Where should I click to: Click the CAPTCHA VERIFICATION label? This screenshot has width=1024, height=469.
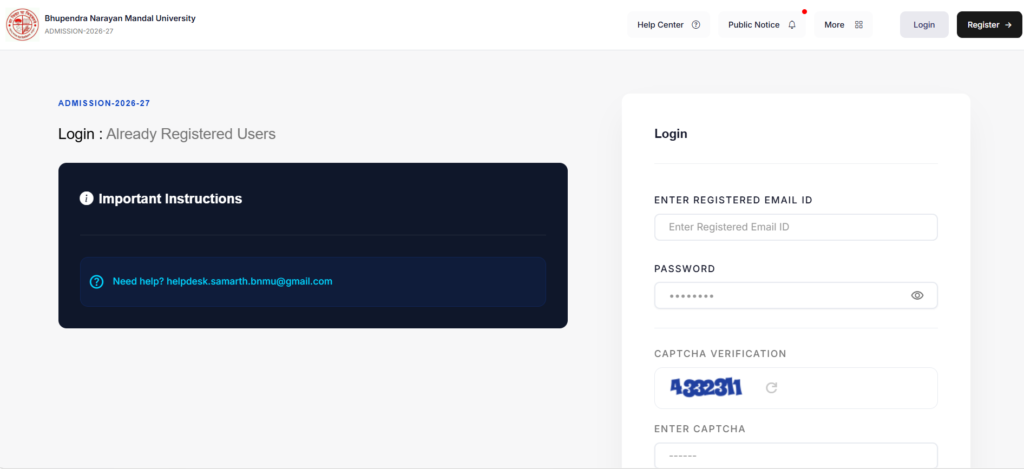(720, 354)
